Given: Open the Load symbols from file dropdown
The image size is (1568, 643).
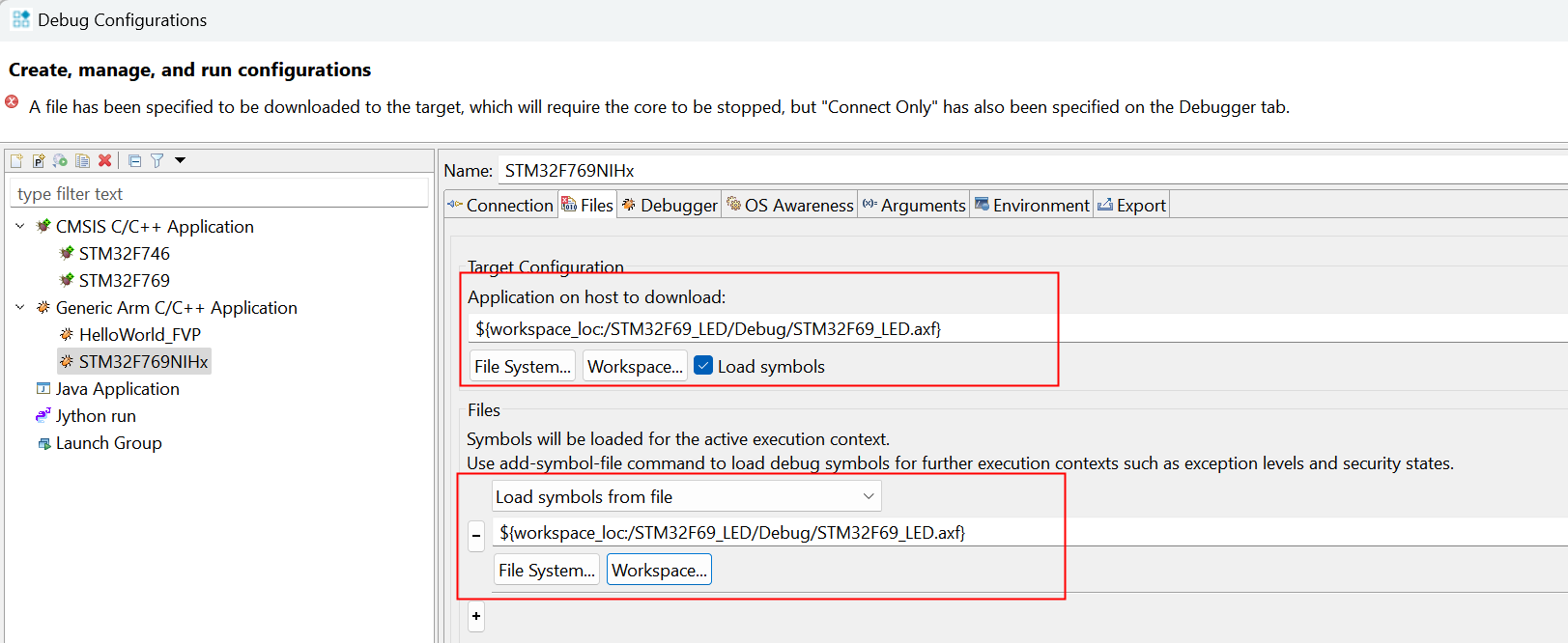Looking at the screenshot, I should pyautogui.click(x=686, y=496).
